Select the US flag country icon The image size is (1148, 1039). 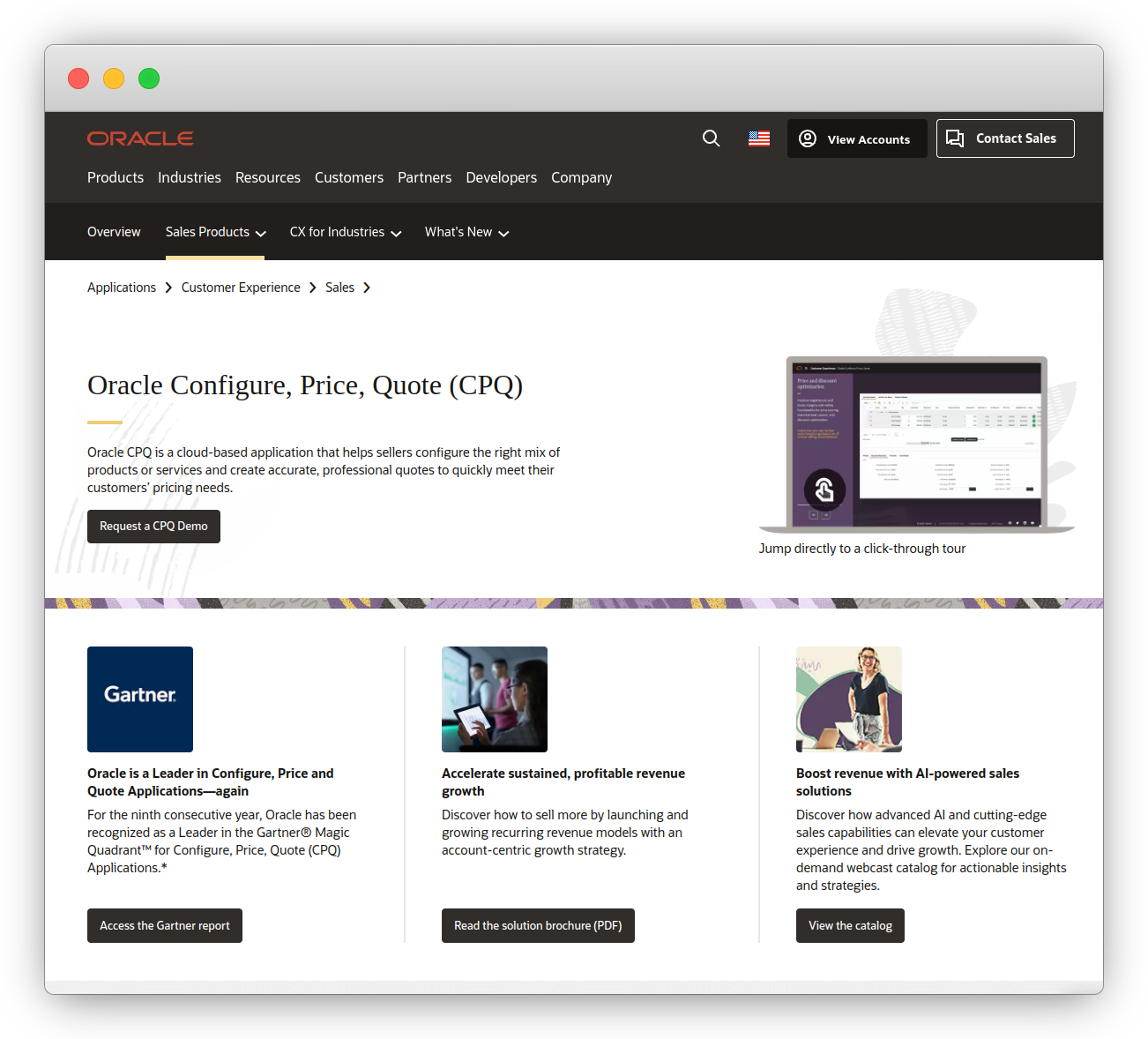[759, 138]
